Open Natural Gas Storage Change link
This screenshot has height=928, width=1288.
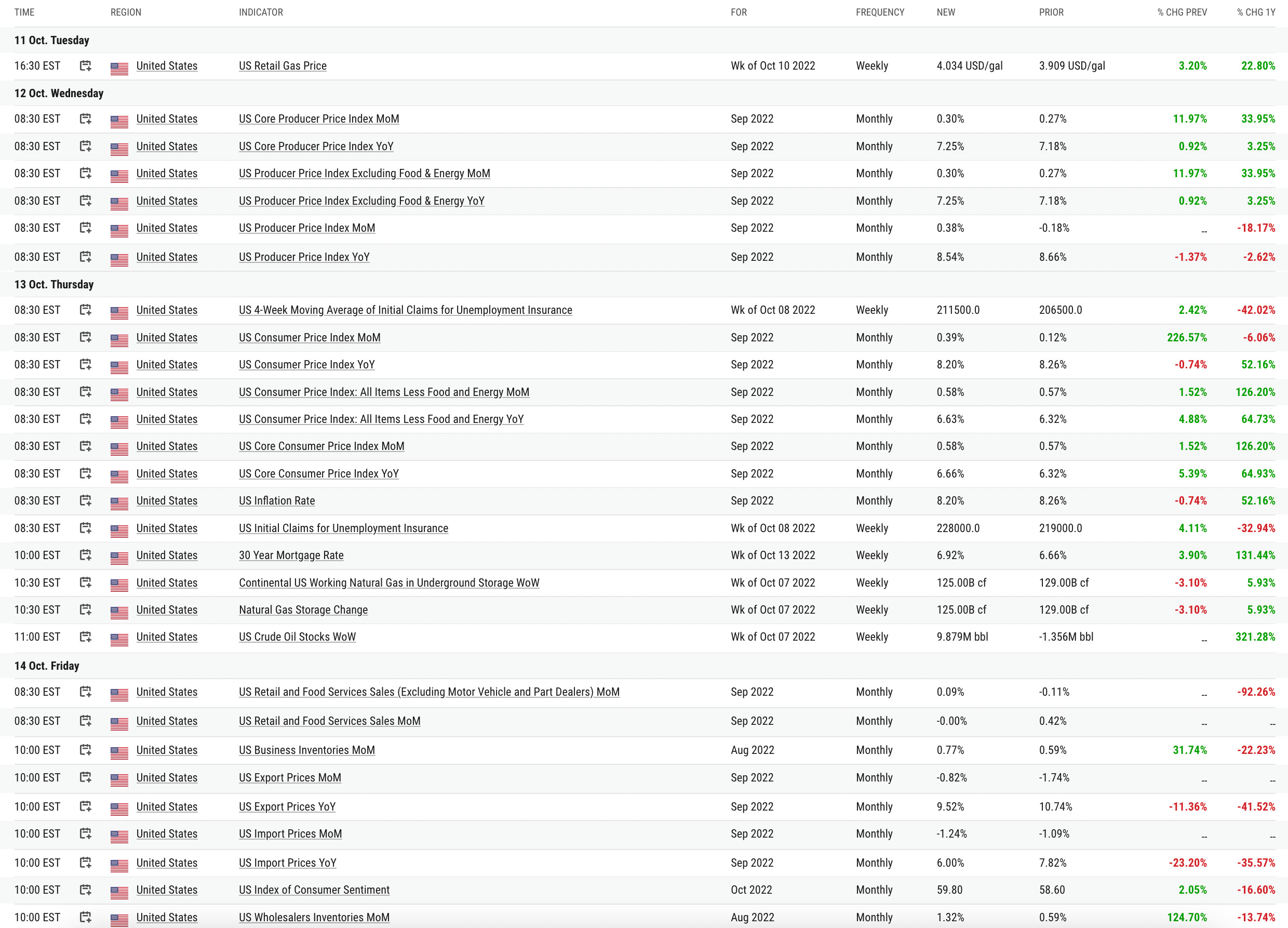(303, 610)
